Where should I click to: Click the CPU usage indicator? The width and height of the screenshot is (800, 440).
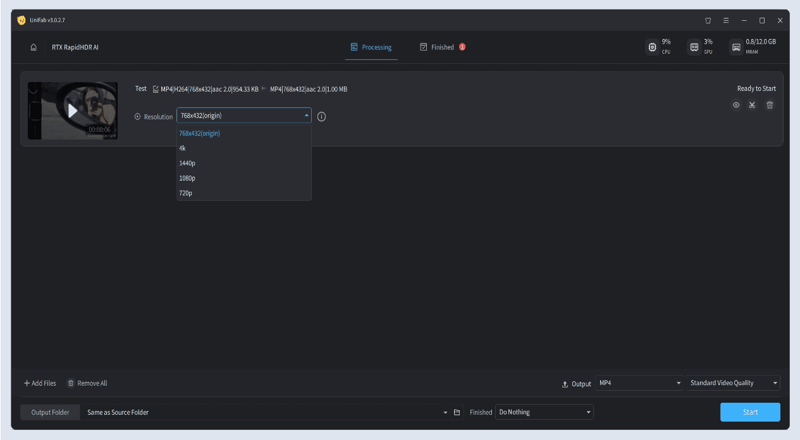click(x=658, y=47)
